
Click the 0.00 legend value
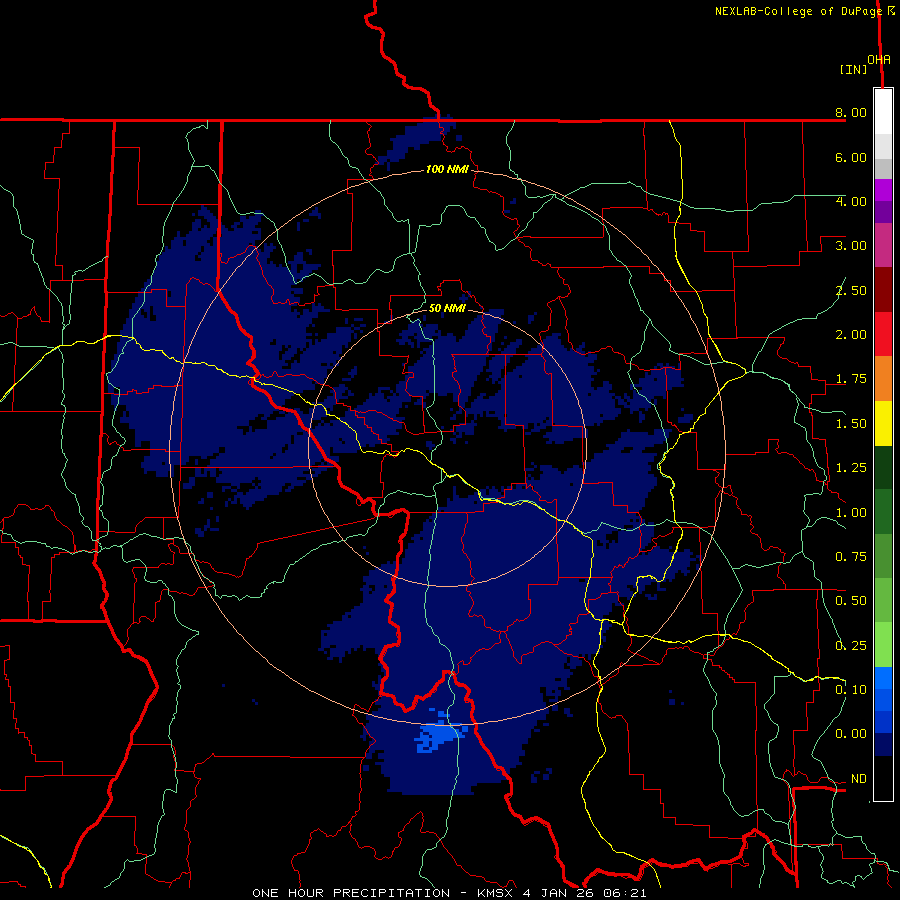851,734
